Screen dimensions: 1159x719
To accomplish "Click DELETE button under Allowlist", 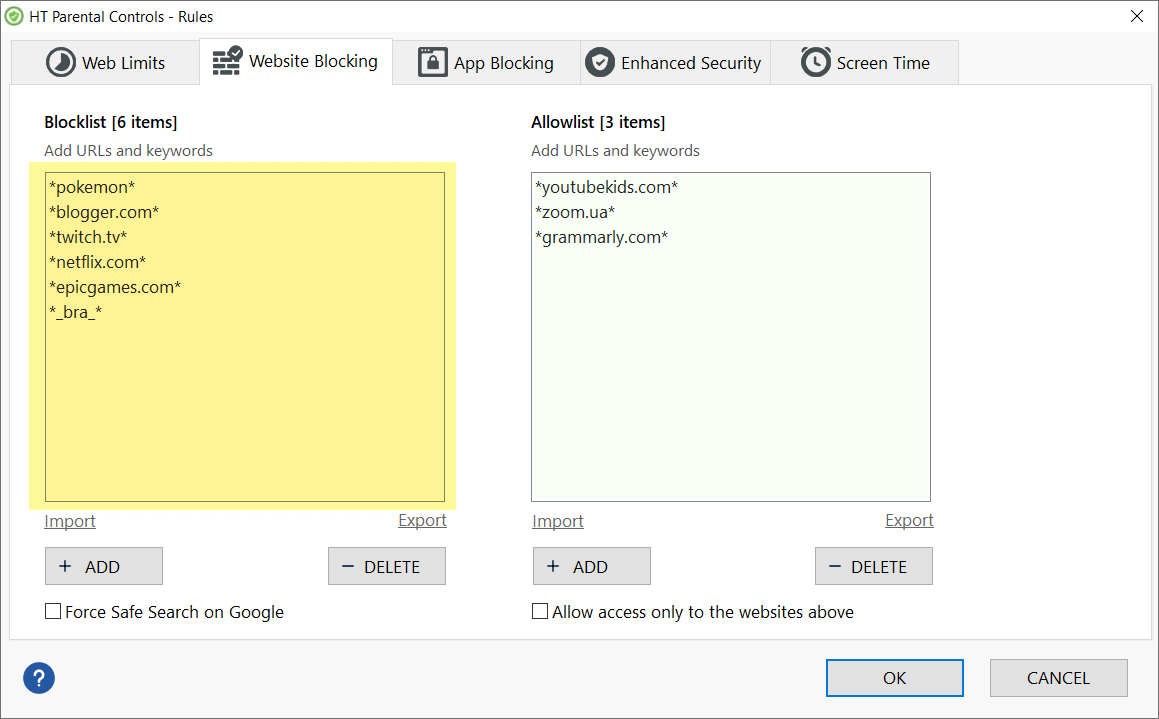I will pyautogui.click(x=874, y=566).
